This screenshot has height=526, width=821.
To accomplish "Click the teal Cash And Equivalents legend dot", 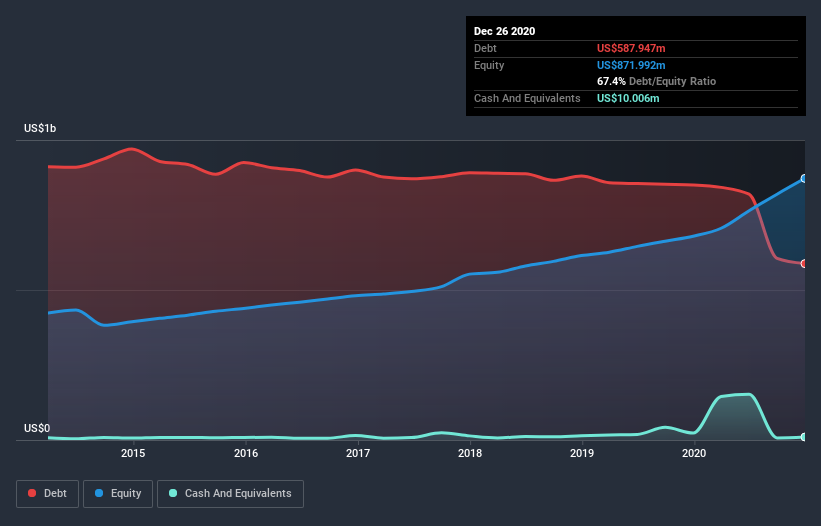I will pos(173,493).
